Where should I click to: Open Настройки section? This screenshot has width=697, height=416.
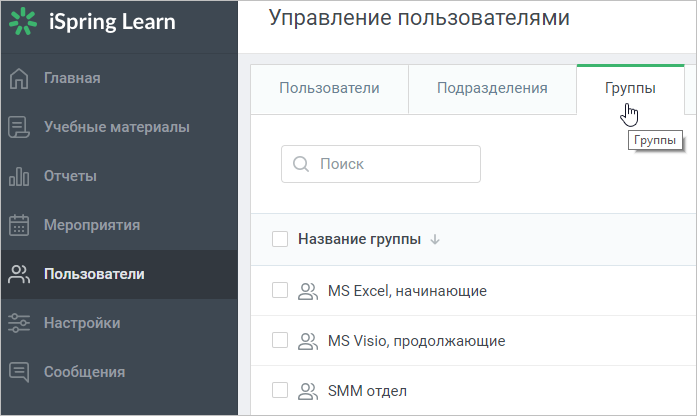(119, 323)
